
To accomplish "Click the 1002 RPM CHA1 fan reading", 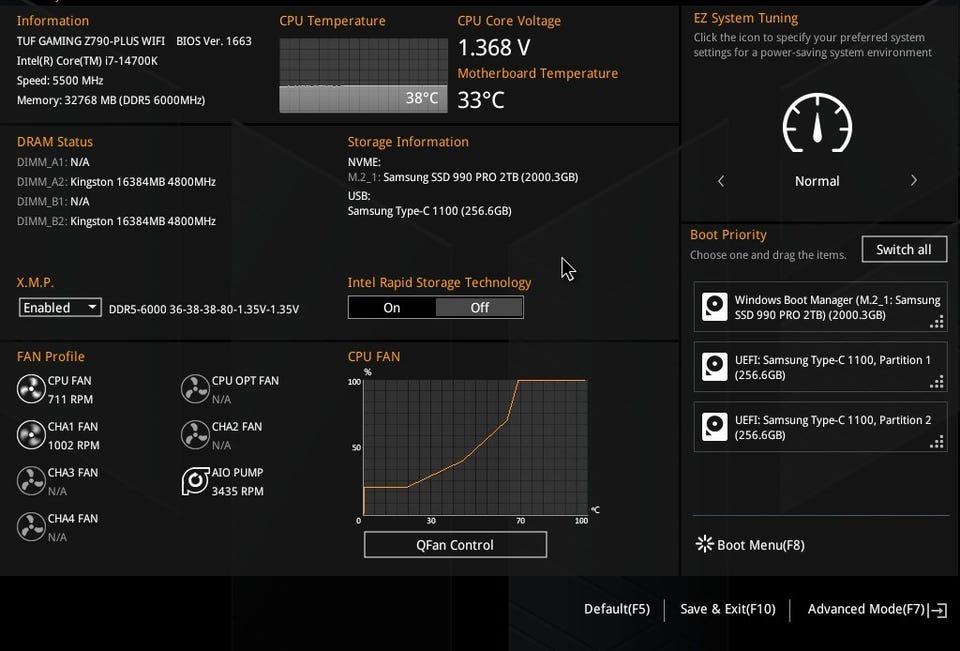I will [73, 445].
